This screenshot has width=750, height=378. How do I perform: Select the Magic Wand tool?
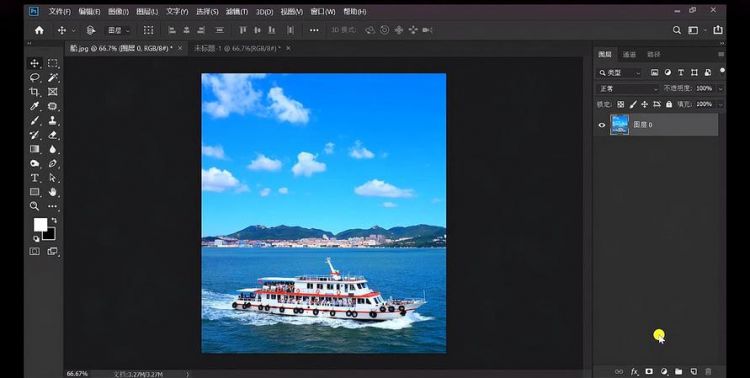[53, 78]
